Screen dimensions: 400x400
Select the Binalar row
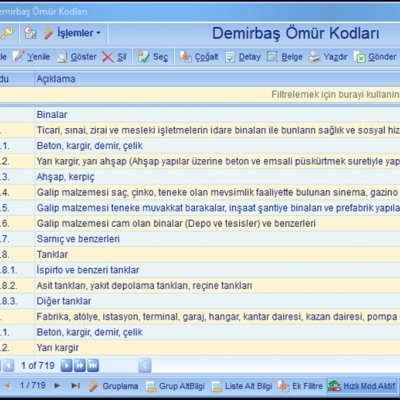coord(200,115)
